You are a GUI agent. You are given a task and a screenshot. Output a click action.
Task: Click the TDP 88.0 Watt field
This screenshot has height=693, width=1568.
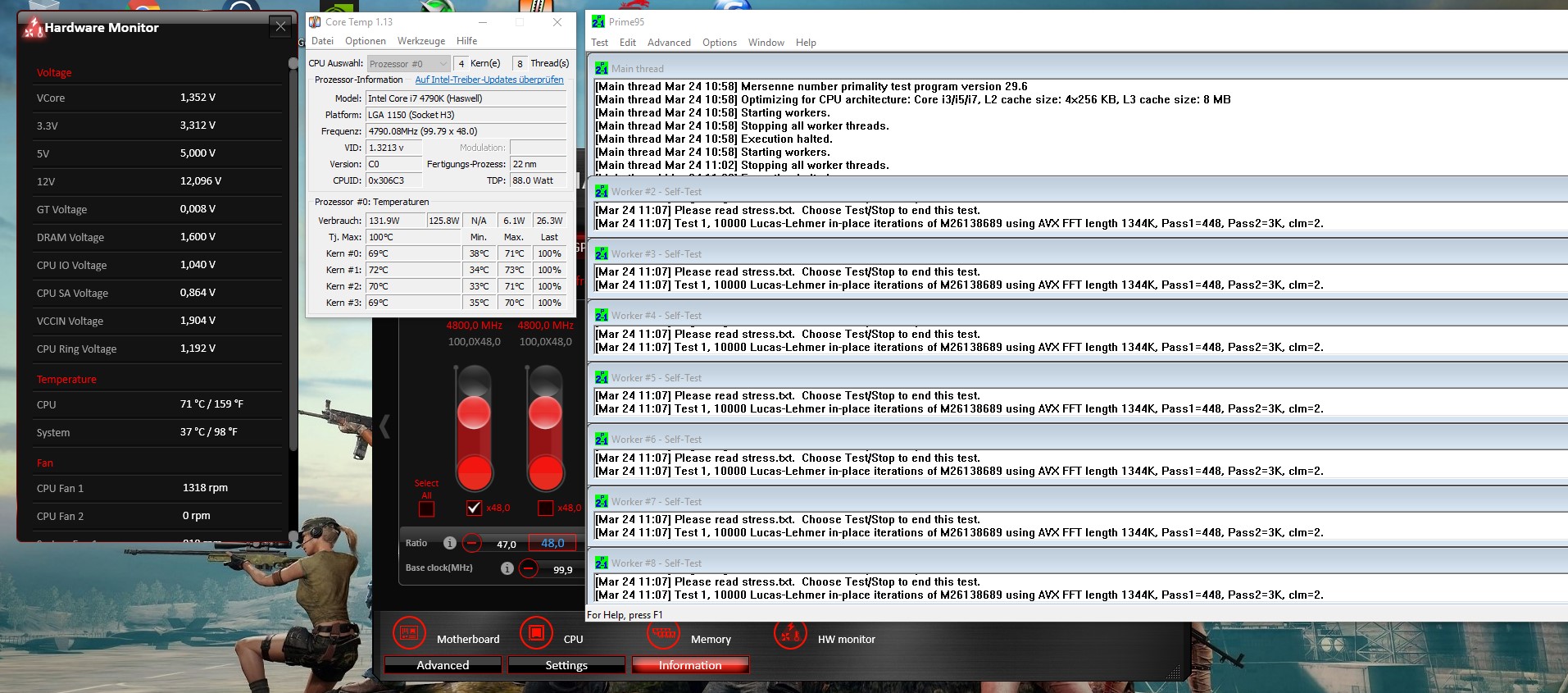pyautogui.click(x=538, y=180)
